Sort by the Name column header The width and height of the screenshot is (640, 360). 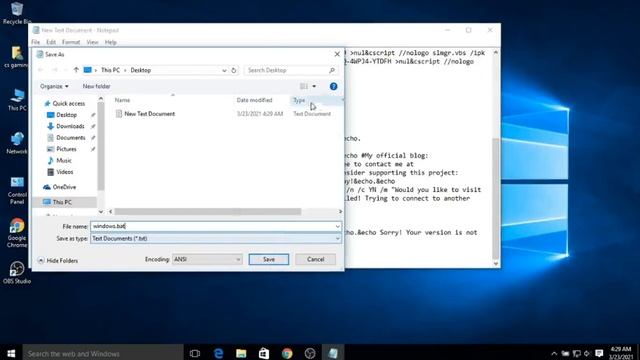click(x=122, y=100)
